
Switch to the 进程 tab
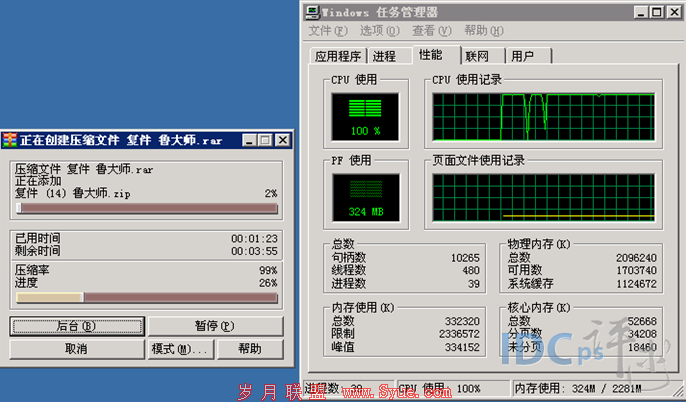(x=389, y=56)
